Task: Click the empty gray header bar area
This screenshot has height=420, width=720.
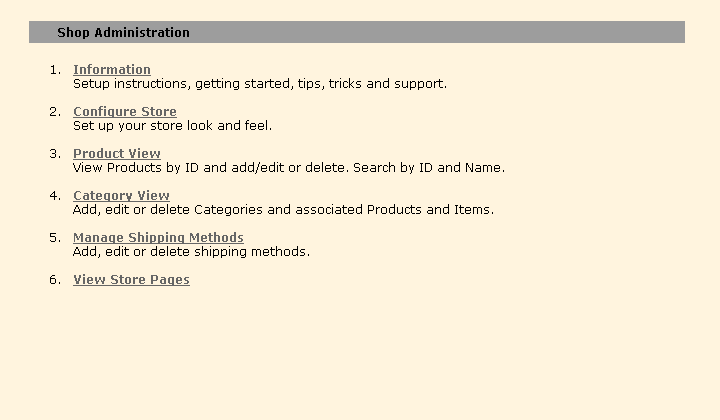Action: tap(450, 33)
